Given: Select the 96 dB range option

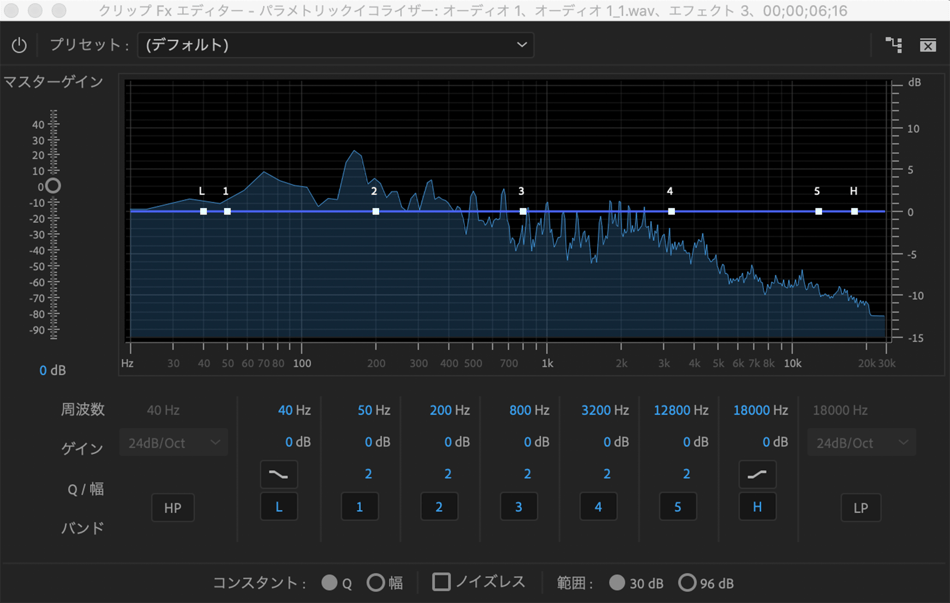Looking at the screenshot, I should click(687, 582).
